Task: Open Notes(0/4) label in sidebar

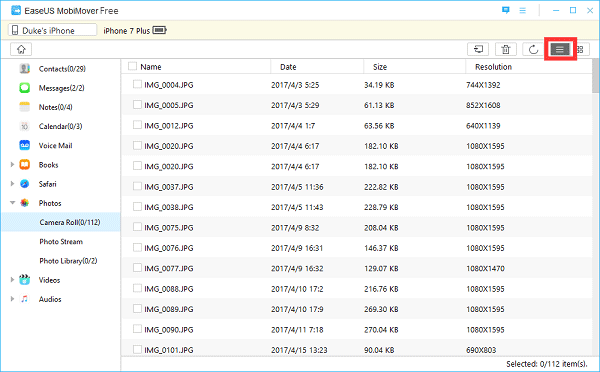Action: click(x=55, y=107)
